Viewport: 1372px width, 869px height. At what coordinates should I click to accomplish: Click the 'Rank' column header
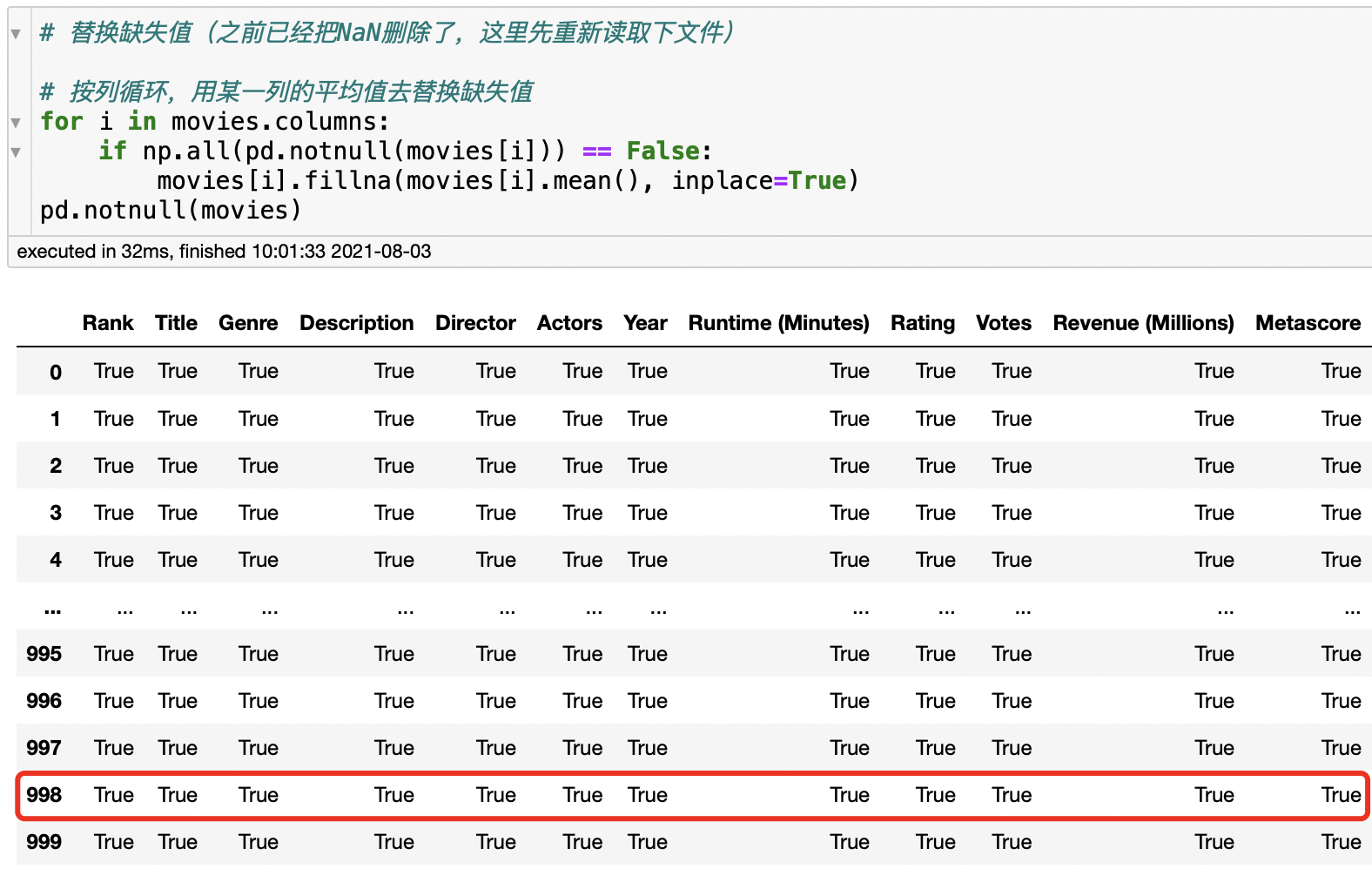[108, 323]
